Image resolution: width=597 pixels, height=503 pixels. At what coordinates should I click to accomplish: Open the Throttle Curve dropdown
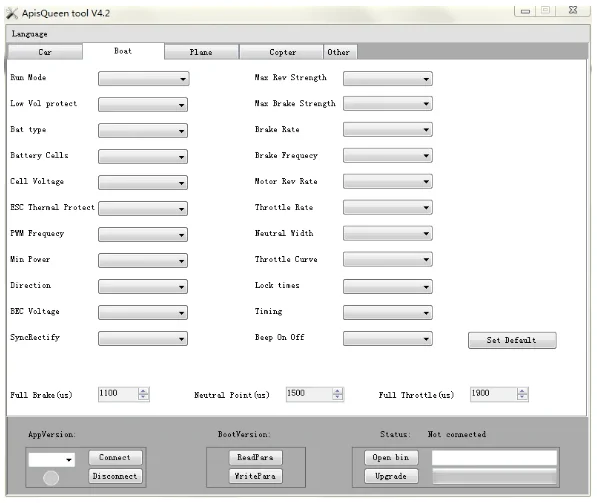click(x=388, y=259)
